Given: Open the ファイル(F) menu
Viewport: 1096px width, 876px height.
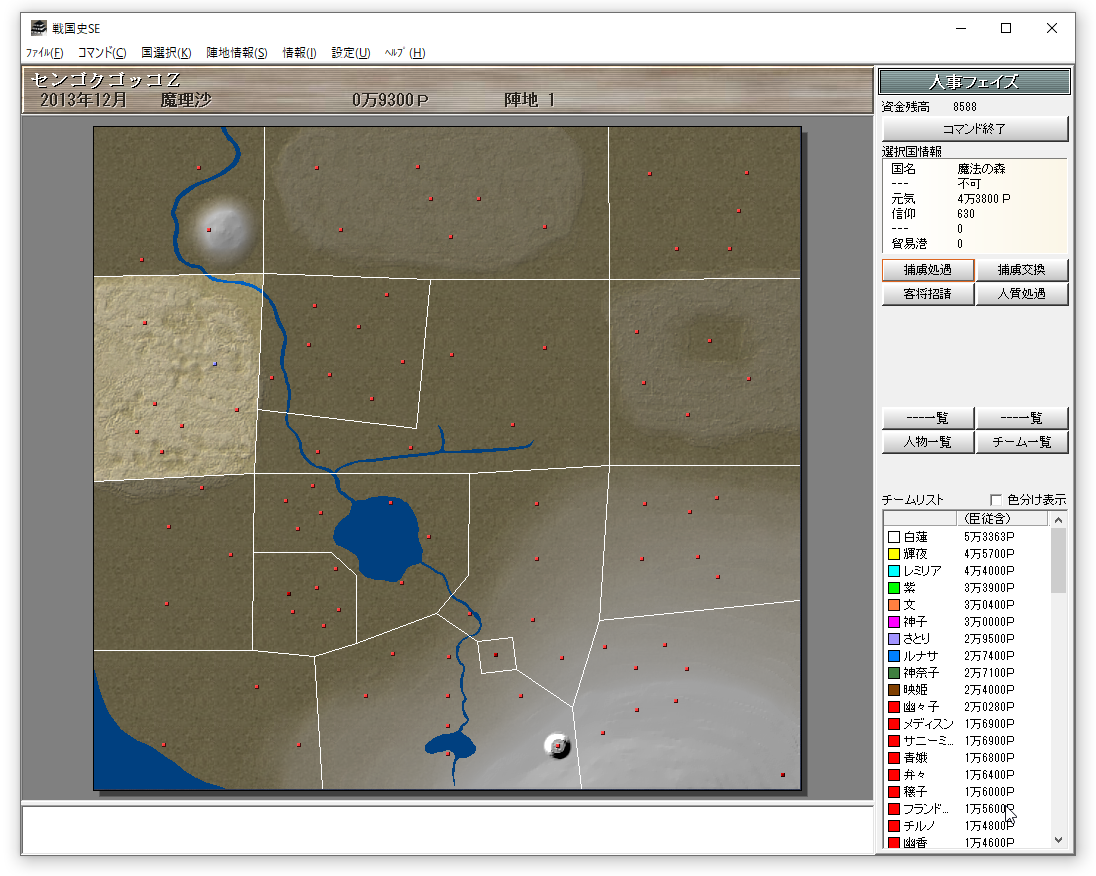Looking at the screenshot, I should 45,53.
